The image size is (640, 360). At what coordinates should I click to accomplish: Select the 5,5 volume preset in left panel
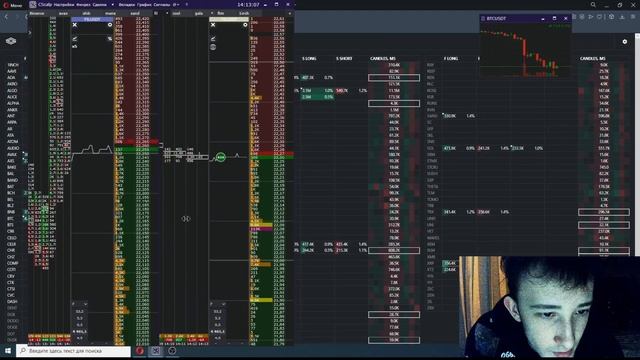(80, 318)
